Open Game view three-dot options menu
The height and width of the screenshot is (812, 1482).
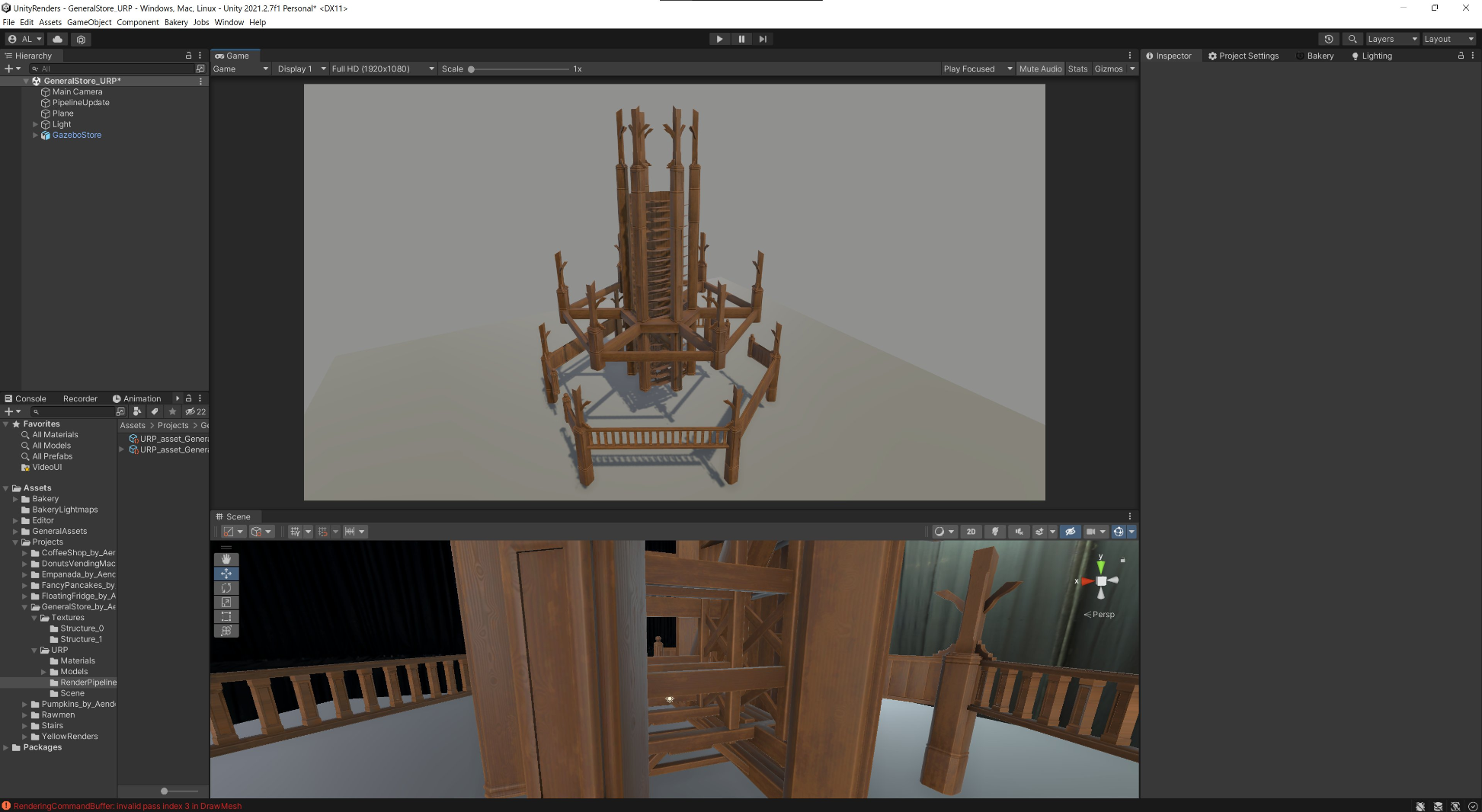1130,56
